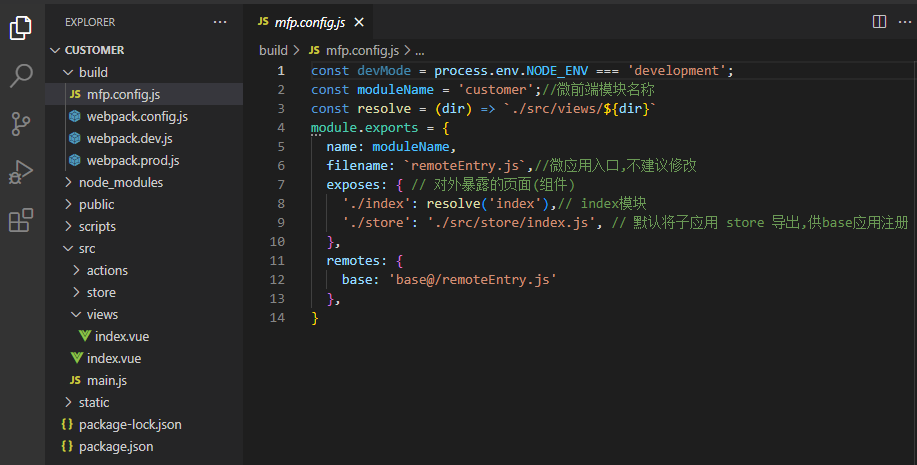
Task: Close the mfp.config.js tab
Action: (360, 21)
